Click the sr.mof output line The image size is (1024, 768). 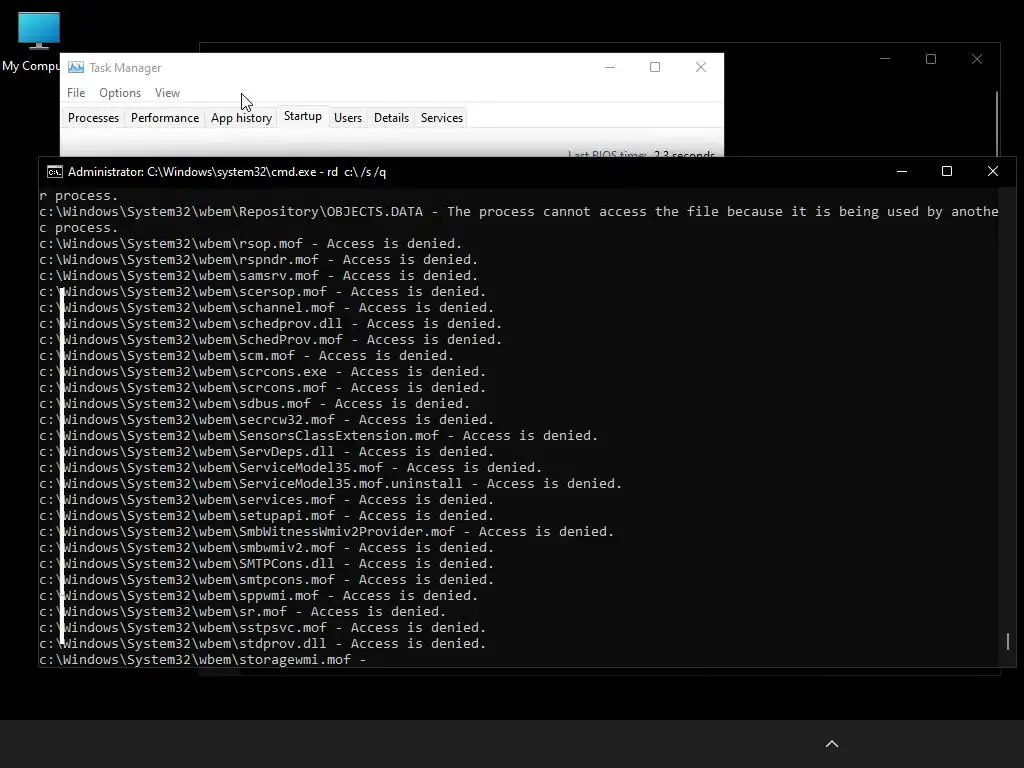pyautogui.click(x=242, y=611)
